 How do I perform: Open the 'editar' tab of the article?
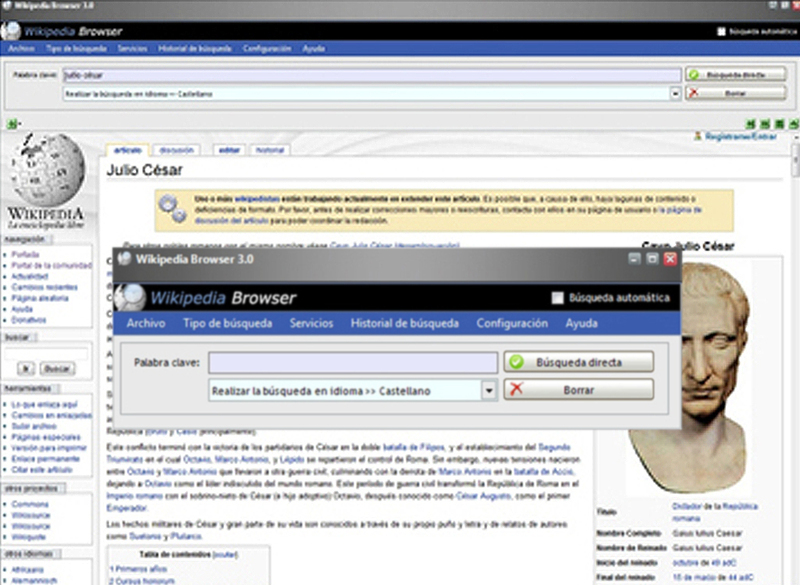pos(229,150)
